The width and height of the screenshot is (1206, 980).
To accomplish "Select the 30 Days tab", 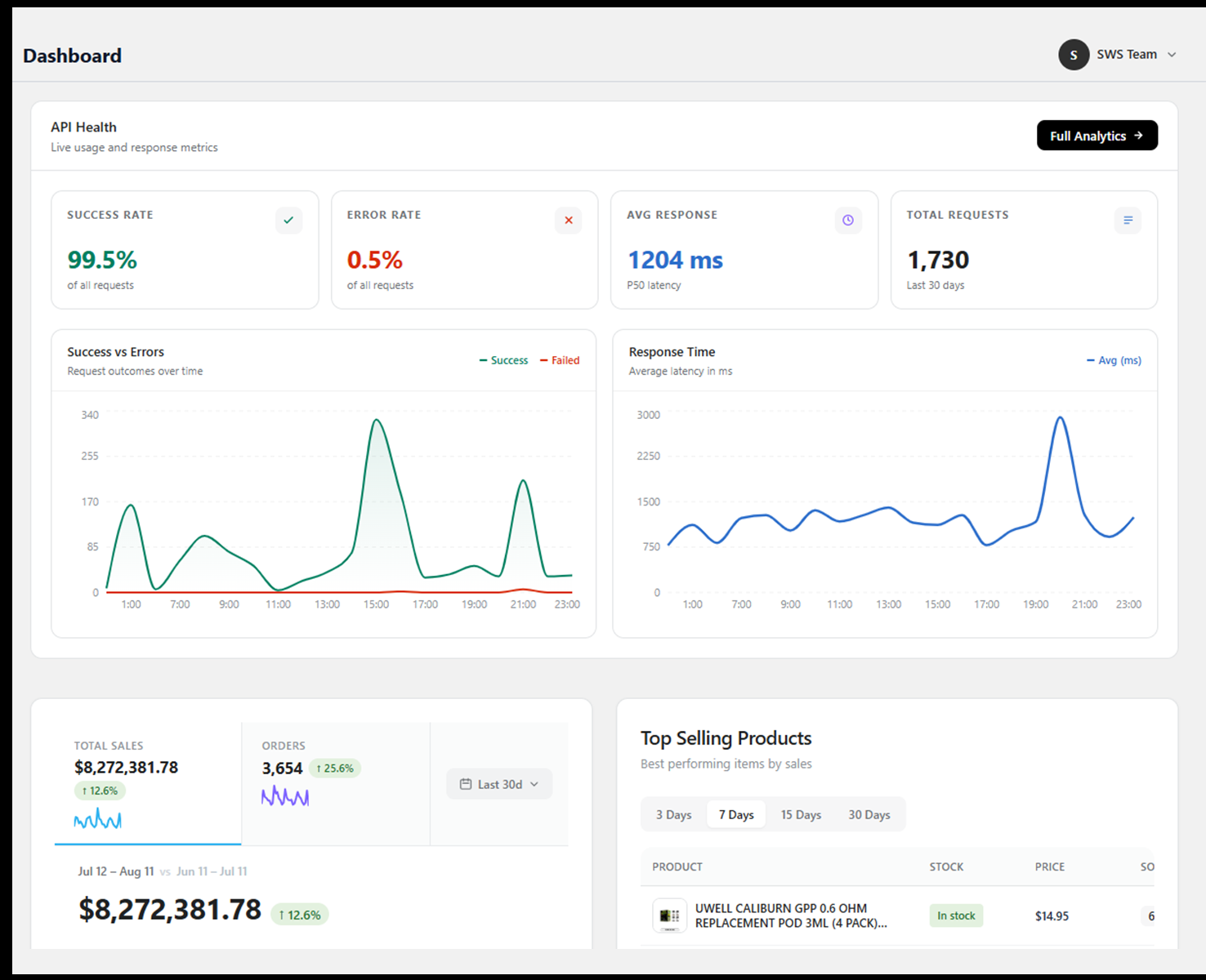I will 869,814.
